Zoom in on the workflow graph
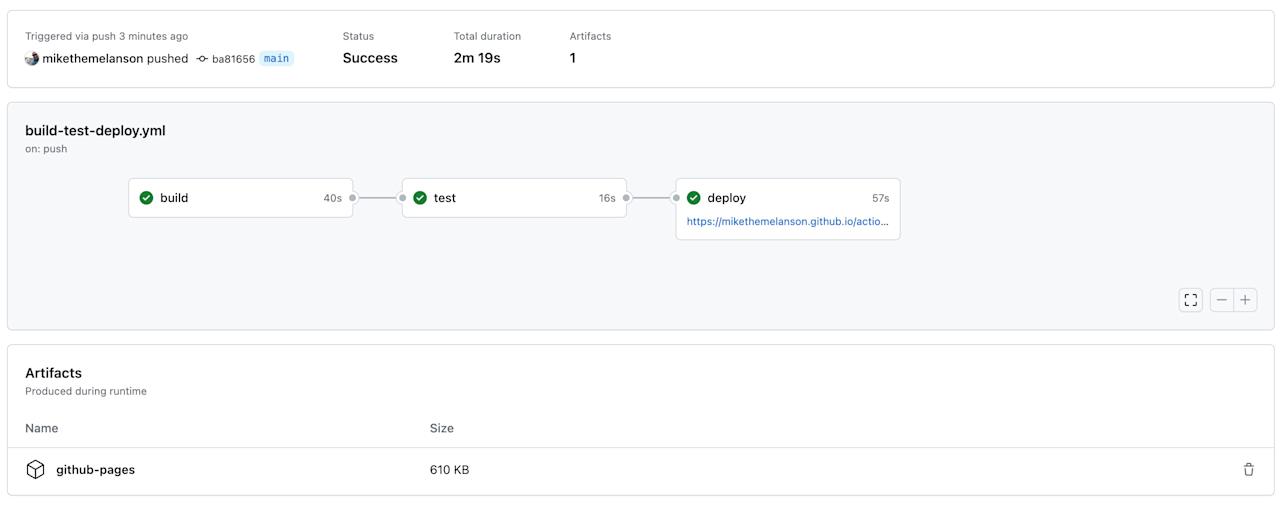Screen dimensions: 1280x516 coord(1245,300)
